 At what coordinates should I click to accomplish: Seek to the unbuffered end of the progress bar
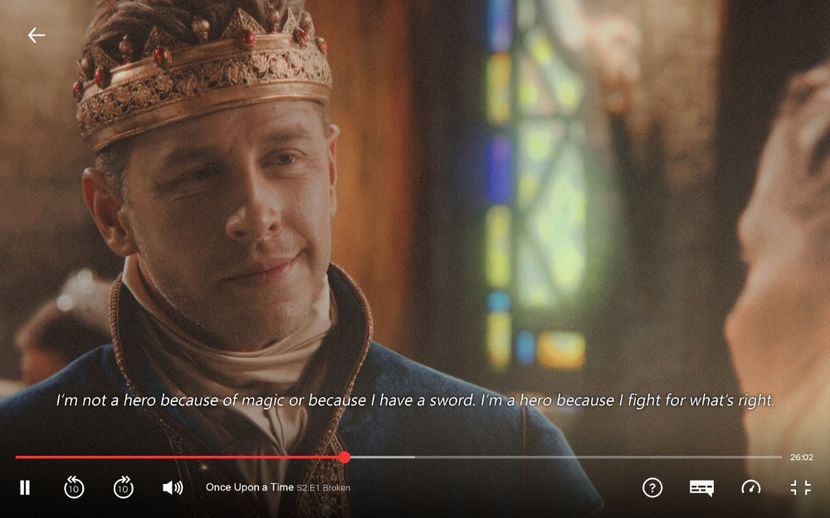pos(598,457)
